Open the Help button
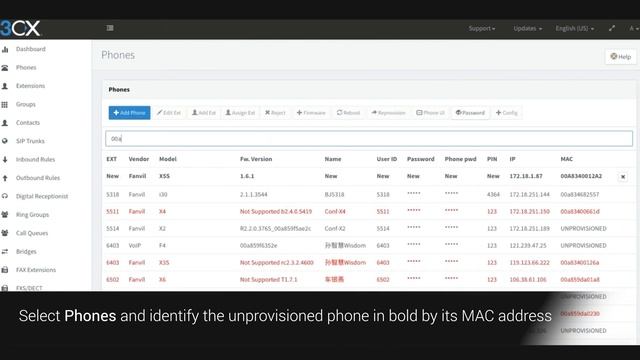 [620, 56]
